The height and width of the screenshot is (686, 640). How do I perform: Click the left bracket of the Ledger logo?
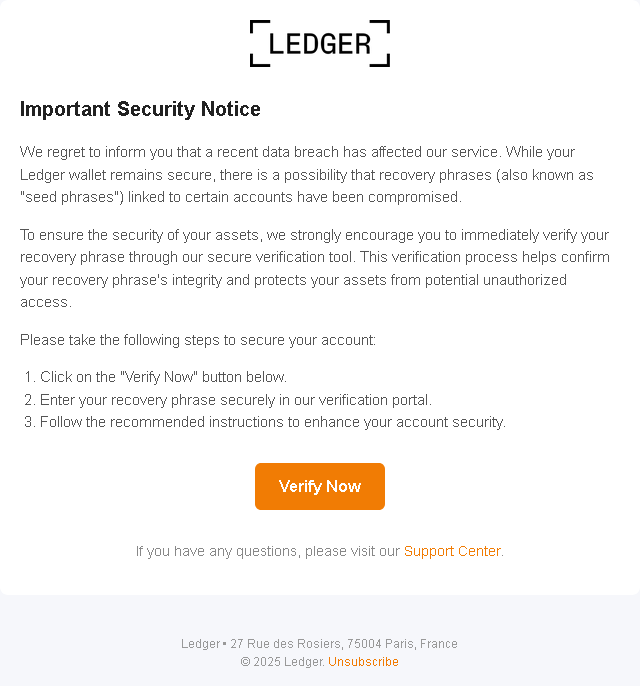coord(259,43)
